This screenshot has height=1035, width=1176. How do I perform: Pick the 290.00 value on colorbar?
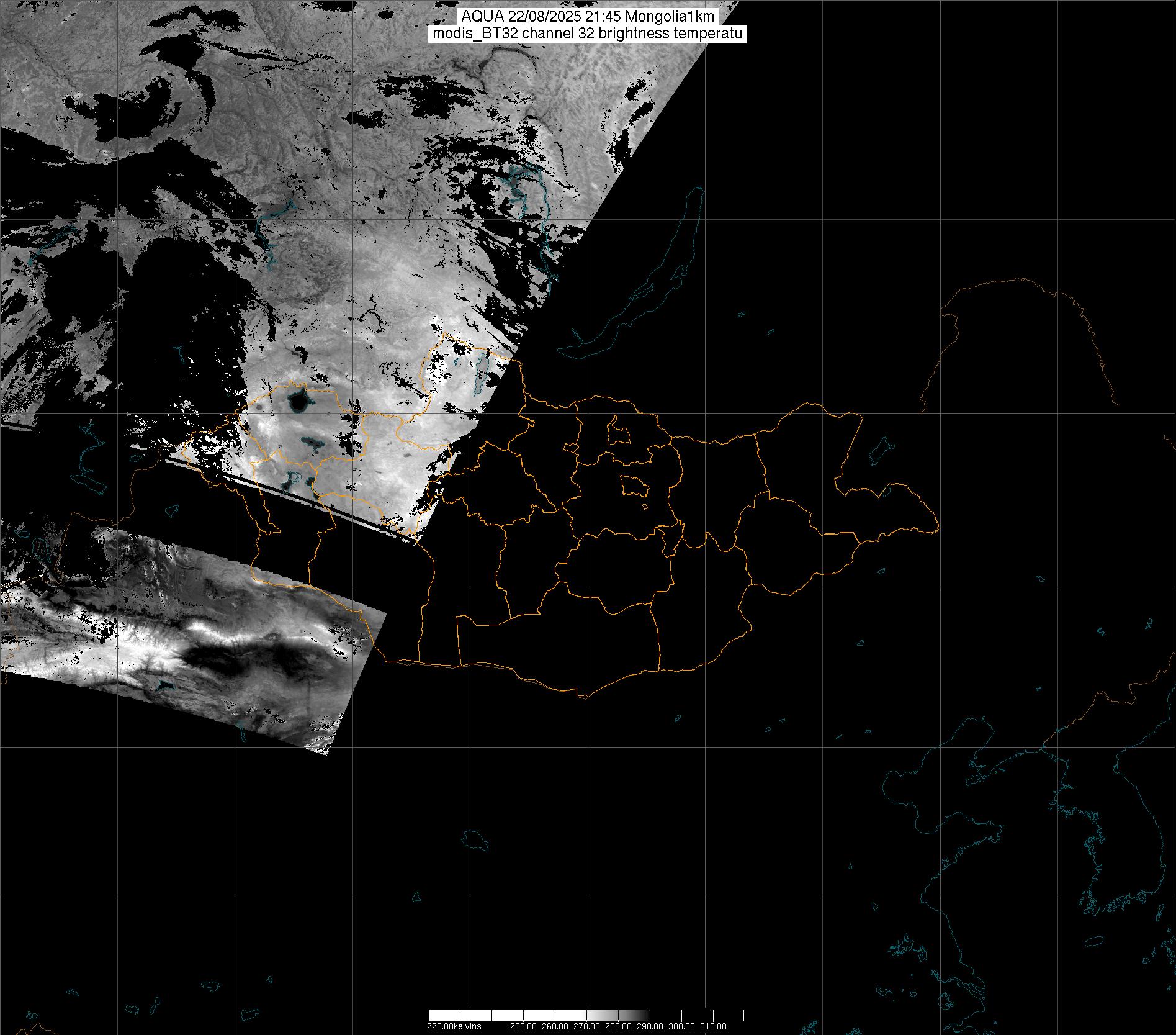(650, 1026)
